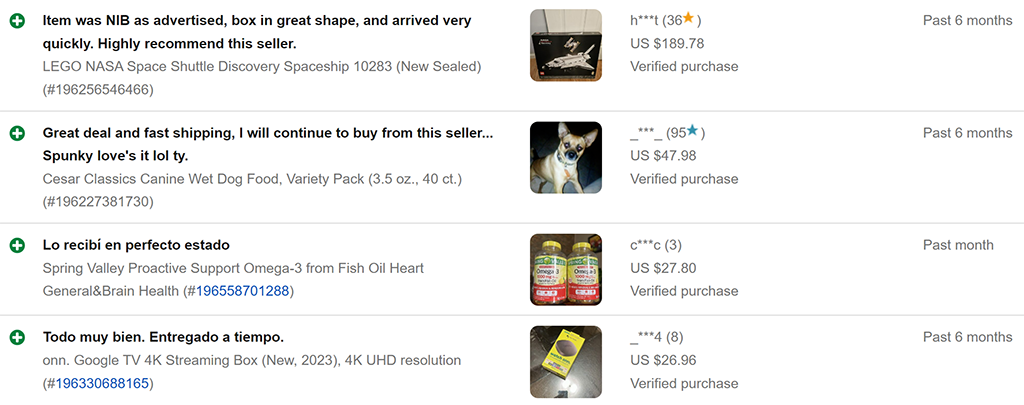Click Spring Valley Omega-3 item title

point(233,268)
